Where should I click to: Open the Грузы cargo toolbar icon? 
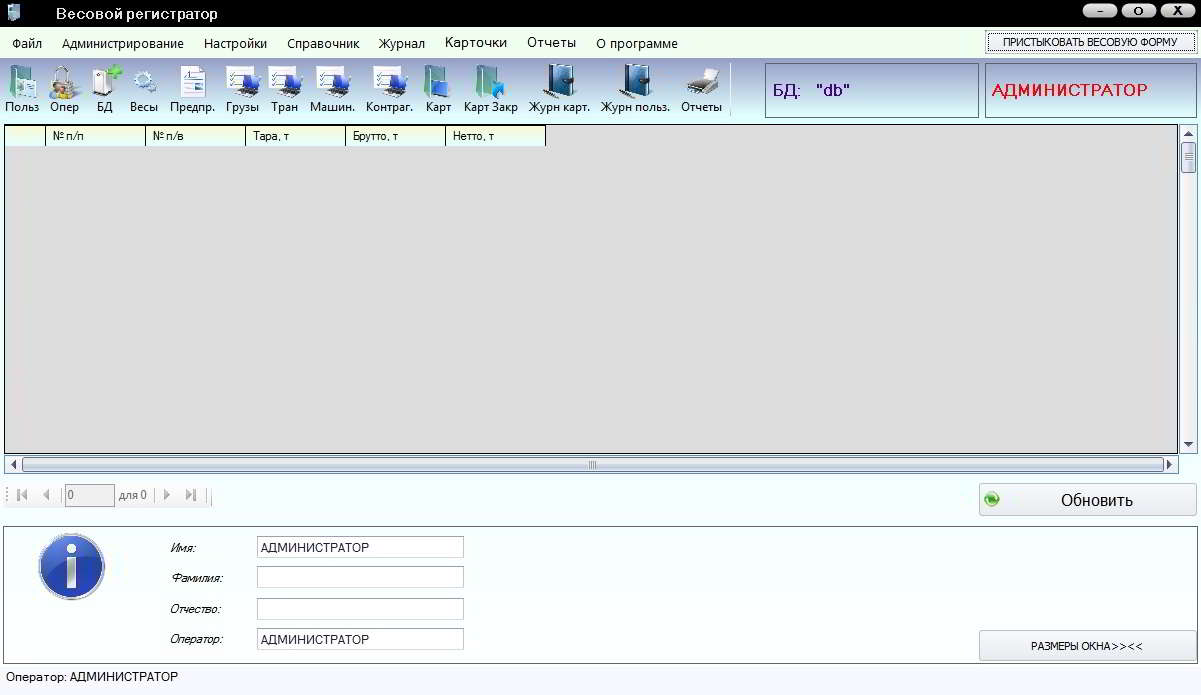[x=242, y=87]
